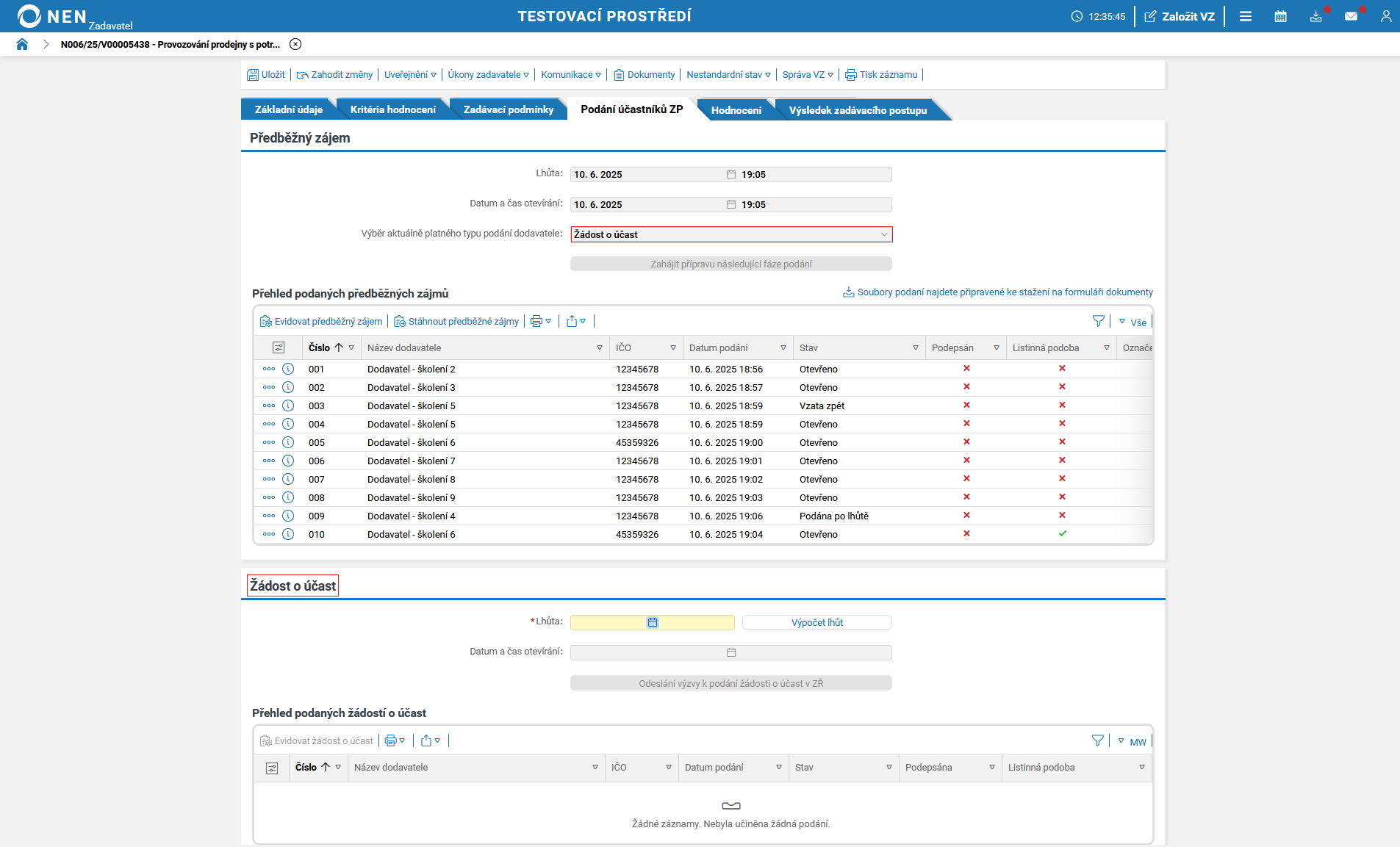This screenshot has width=1400, height=847.
Task: Open the messages envelope icon
Action: pos(1351,16)
